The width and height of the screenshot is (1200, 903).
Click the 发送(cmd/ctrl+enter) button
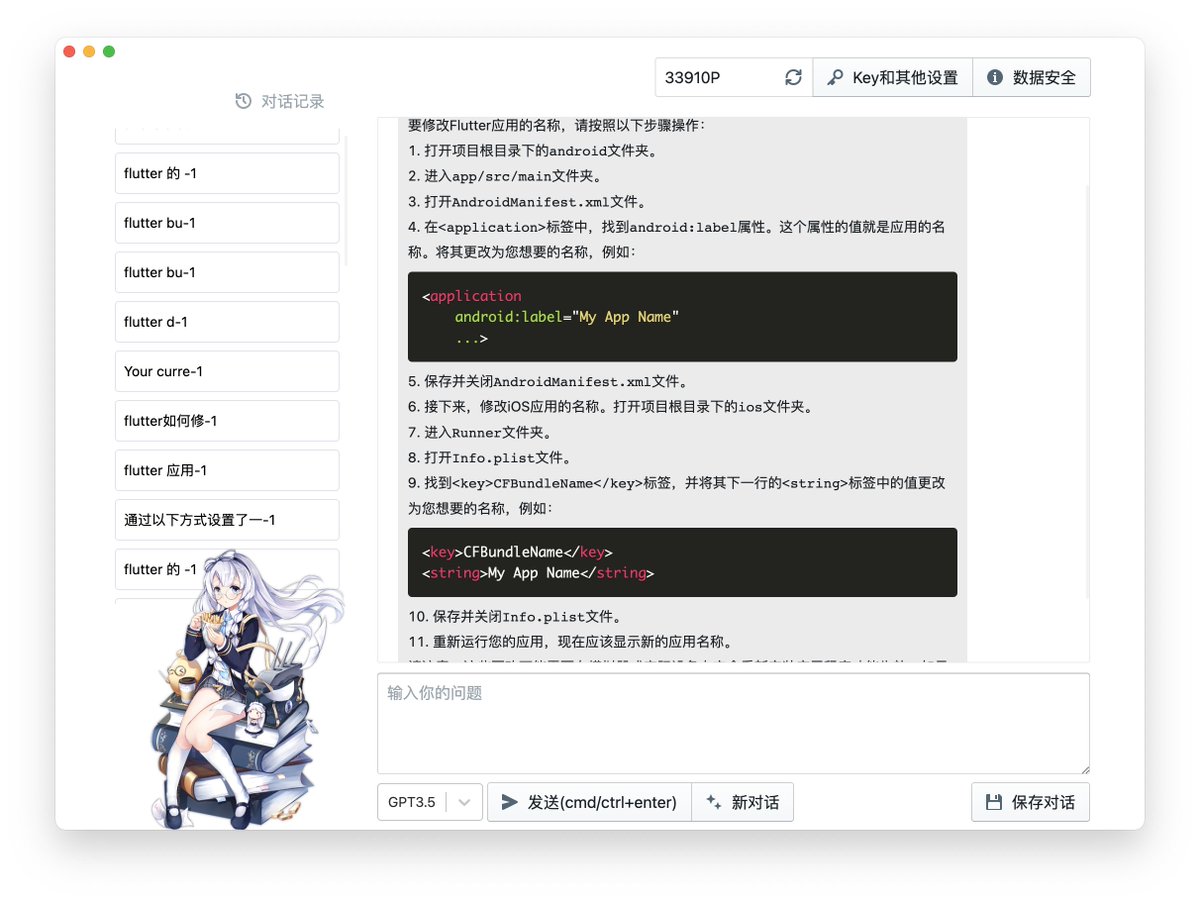(588, 801)
